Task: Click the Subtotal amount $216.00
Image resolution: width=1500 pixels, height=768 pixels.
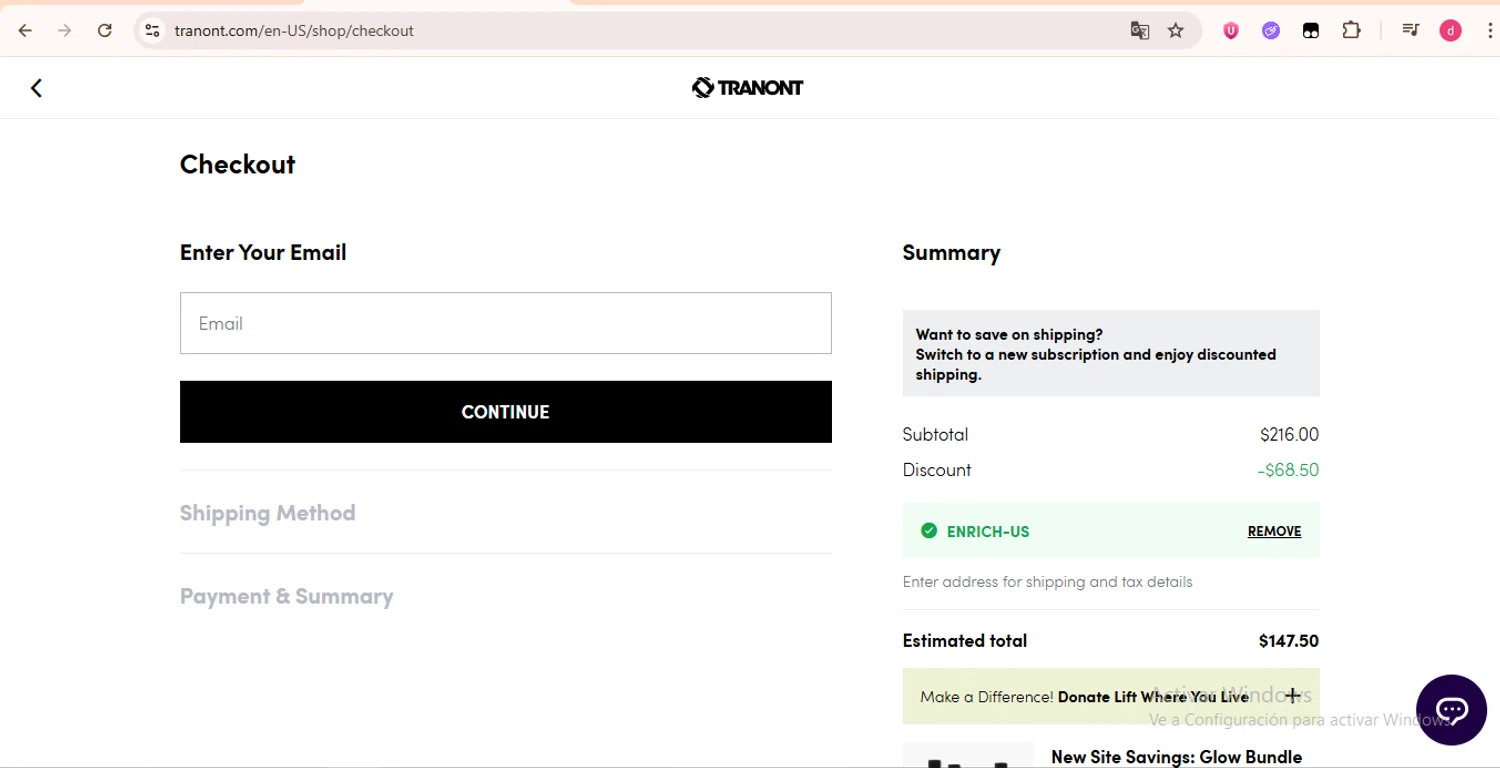Action: coord(1289,434)
